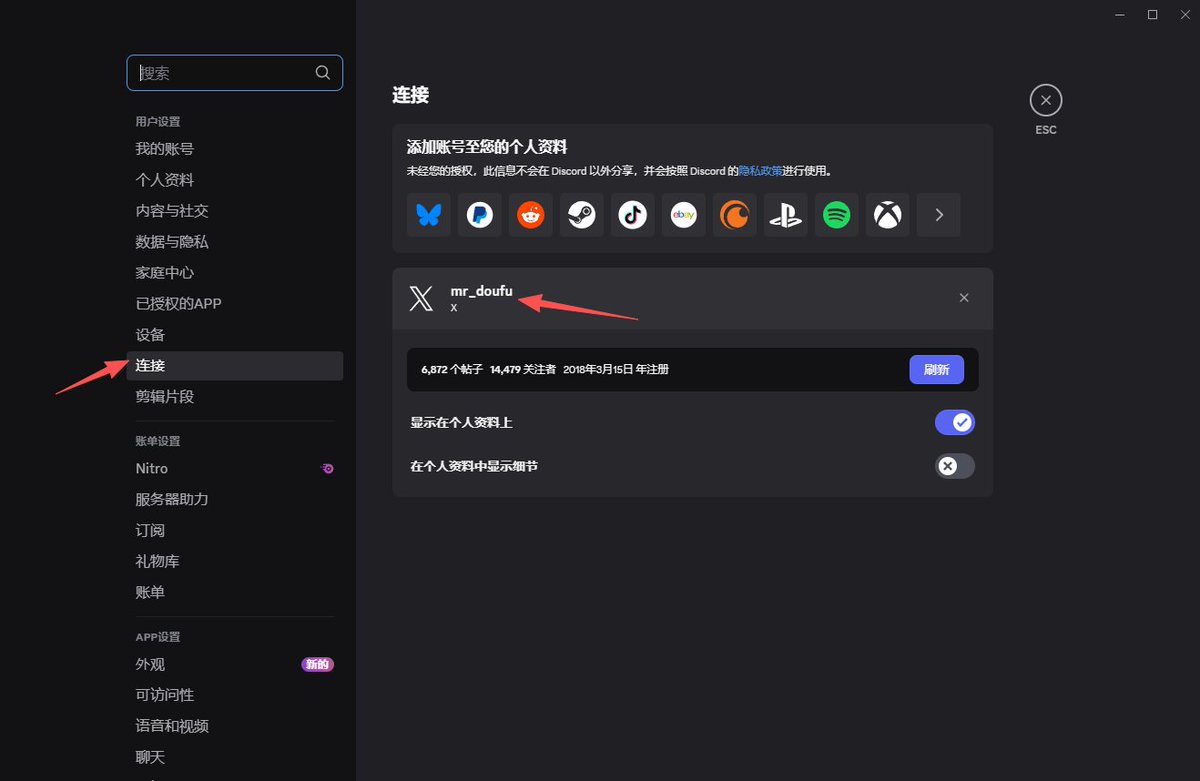Click the X logo of connected account
Viewport: 1200px width, 781px height.
tap(422, 298)
